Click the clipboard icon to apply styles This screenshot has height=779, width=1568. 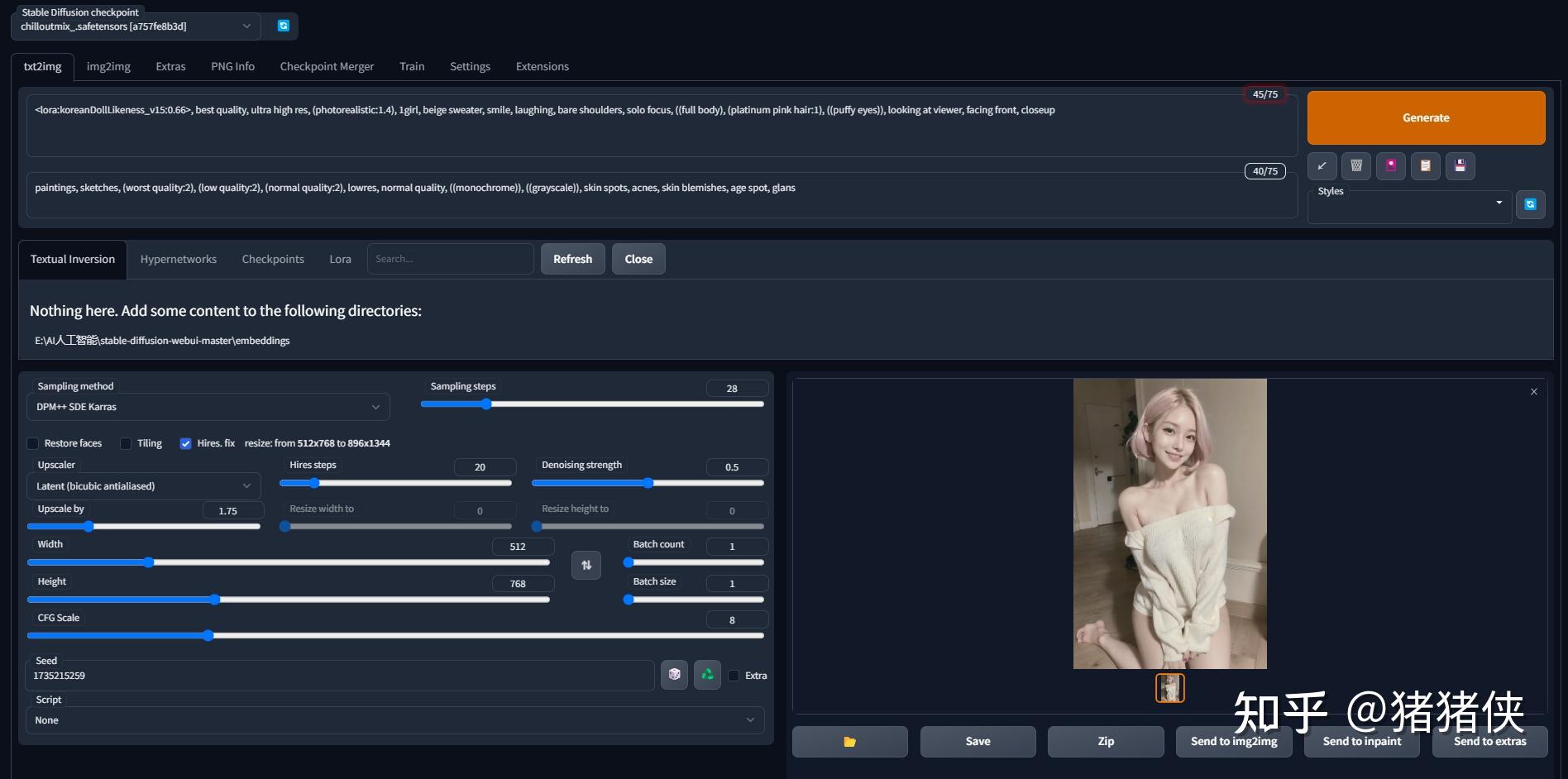1426,166
